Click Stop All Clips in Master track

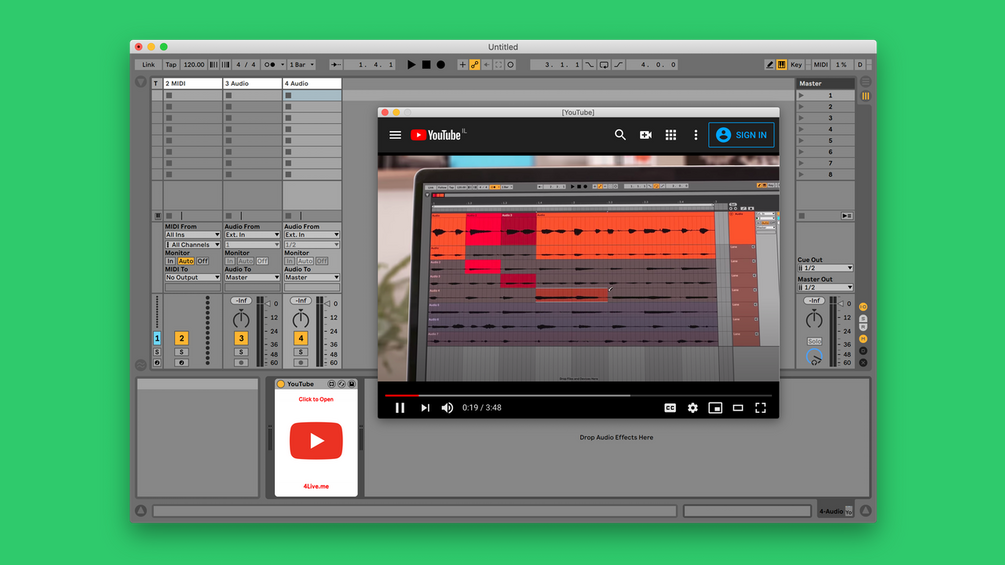tap(802, 216)
